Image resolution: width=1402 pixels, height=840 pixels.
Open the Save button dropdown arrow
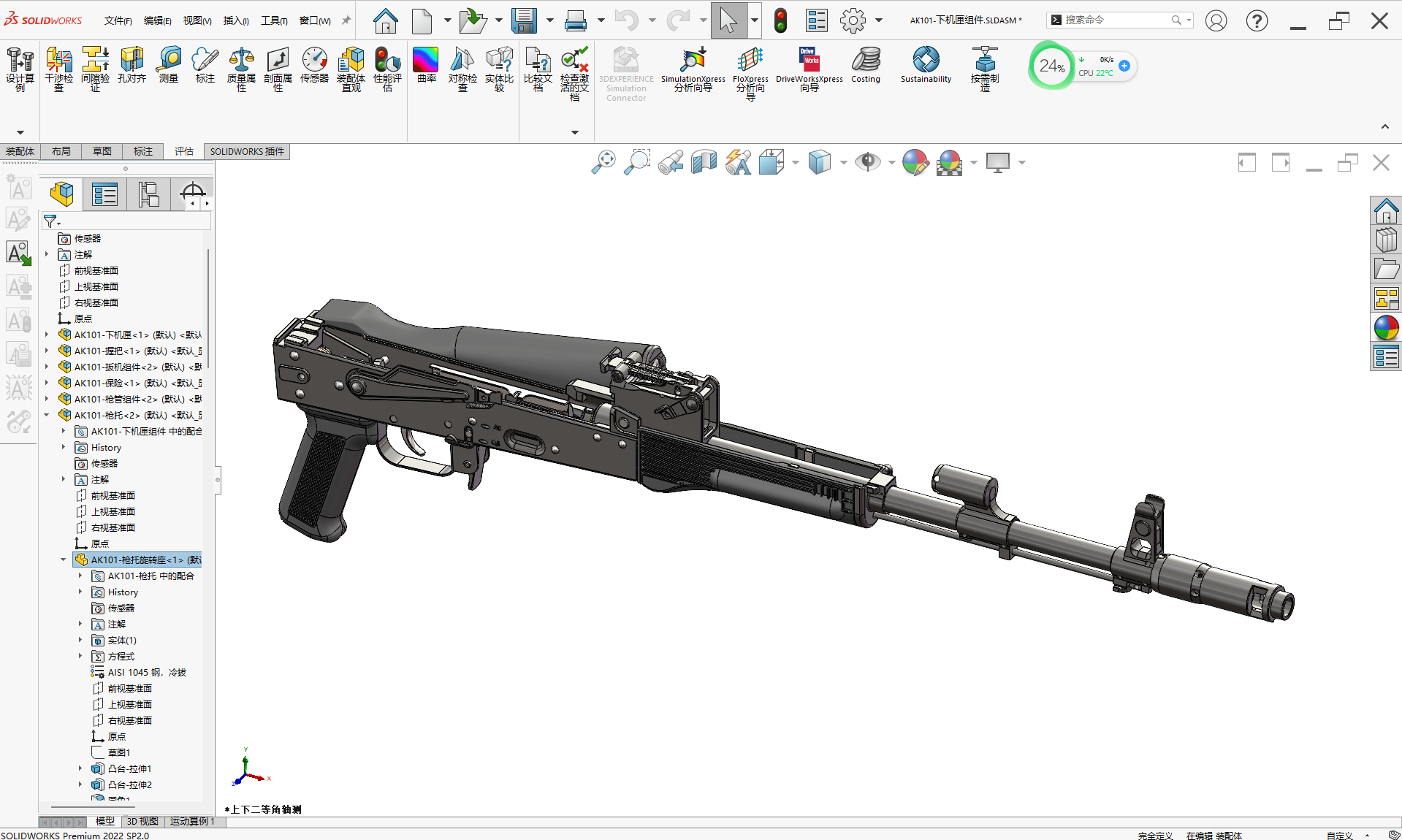point(549,20)
